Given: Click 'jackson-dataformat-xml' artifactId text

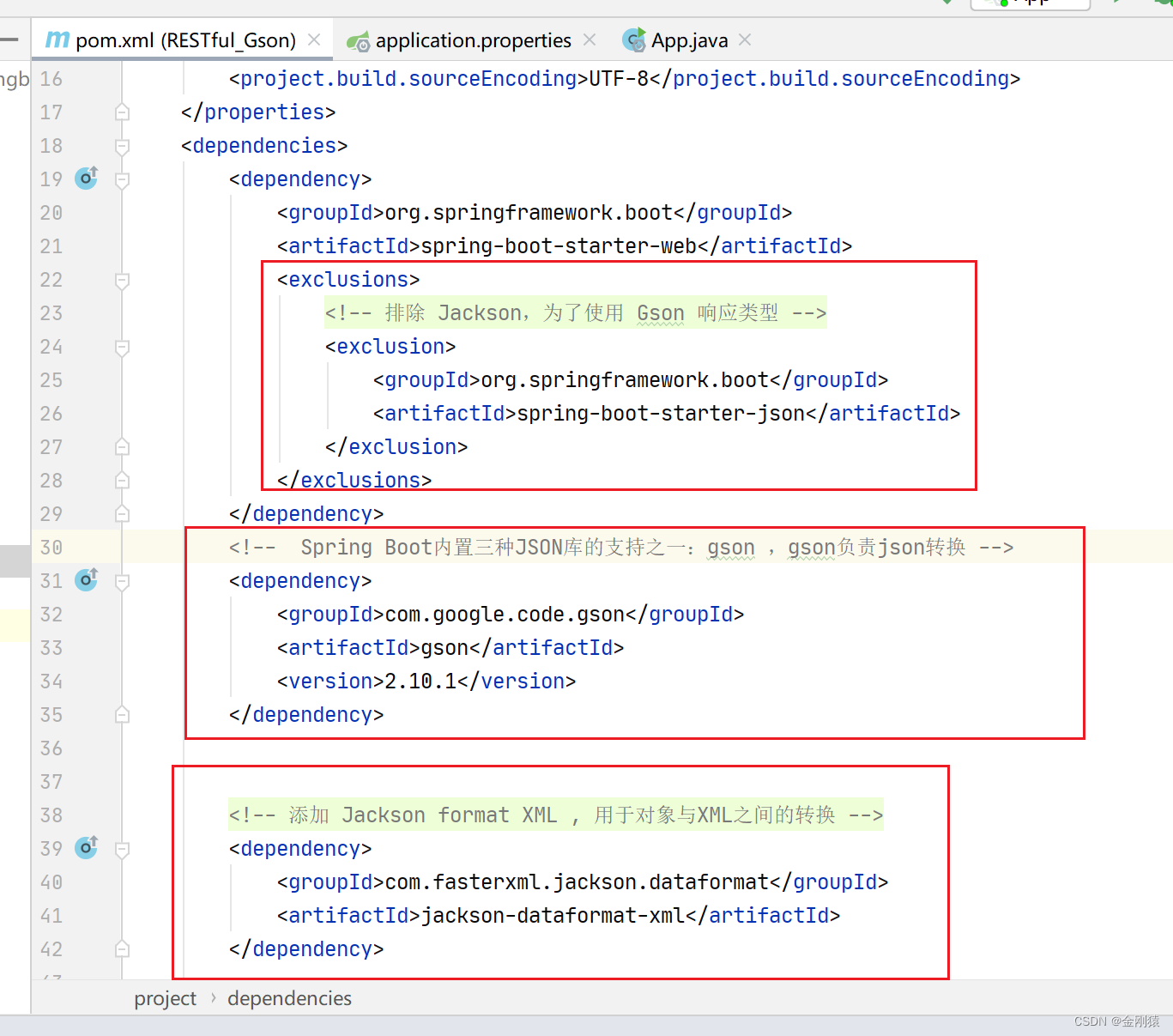Looking at the screenshot, I should tap(553, 916).
